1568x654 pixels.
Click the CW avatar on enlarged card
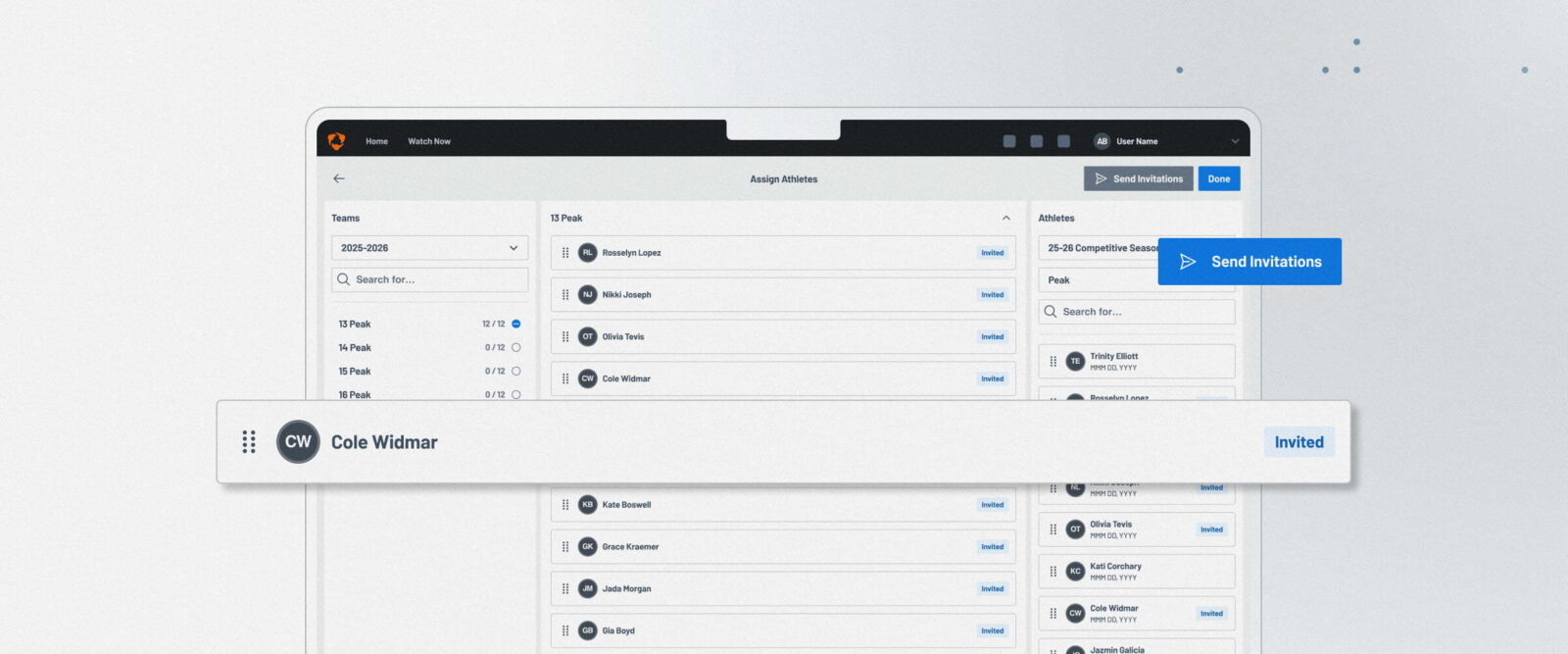298,442
